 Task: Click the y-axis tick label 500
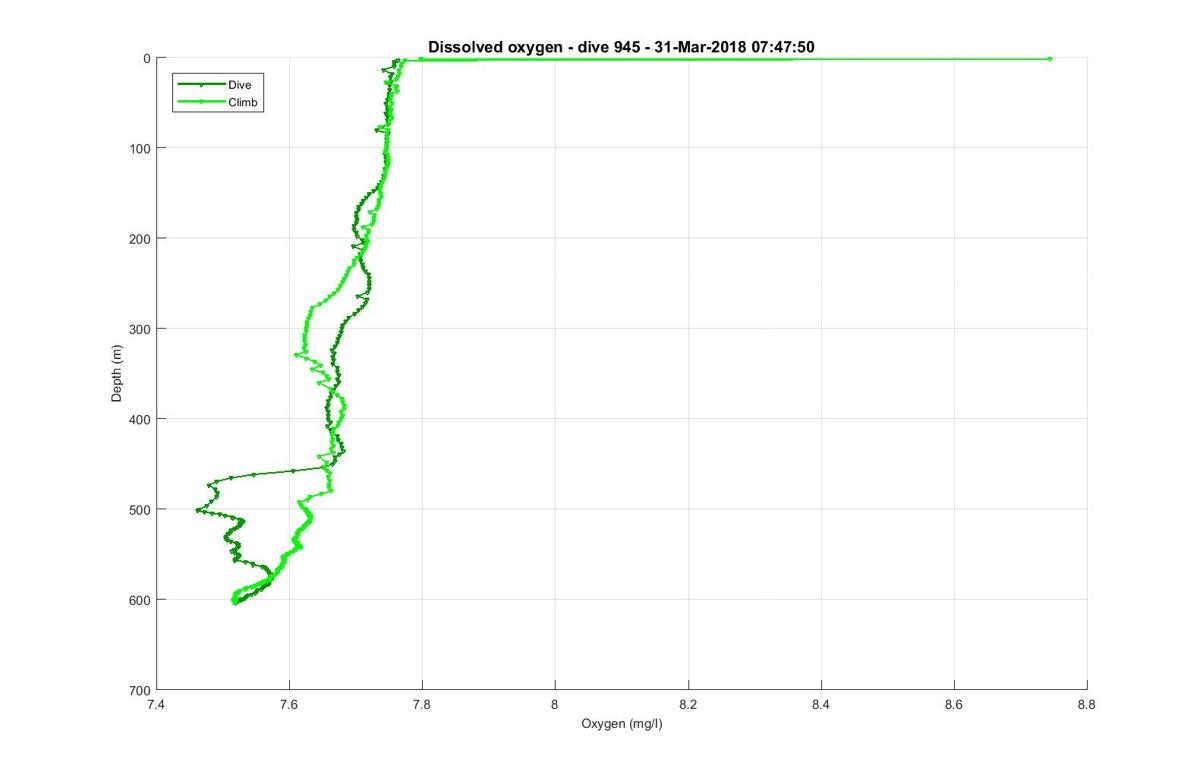141,509
